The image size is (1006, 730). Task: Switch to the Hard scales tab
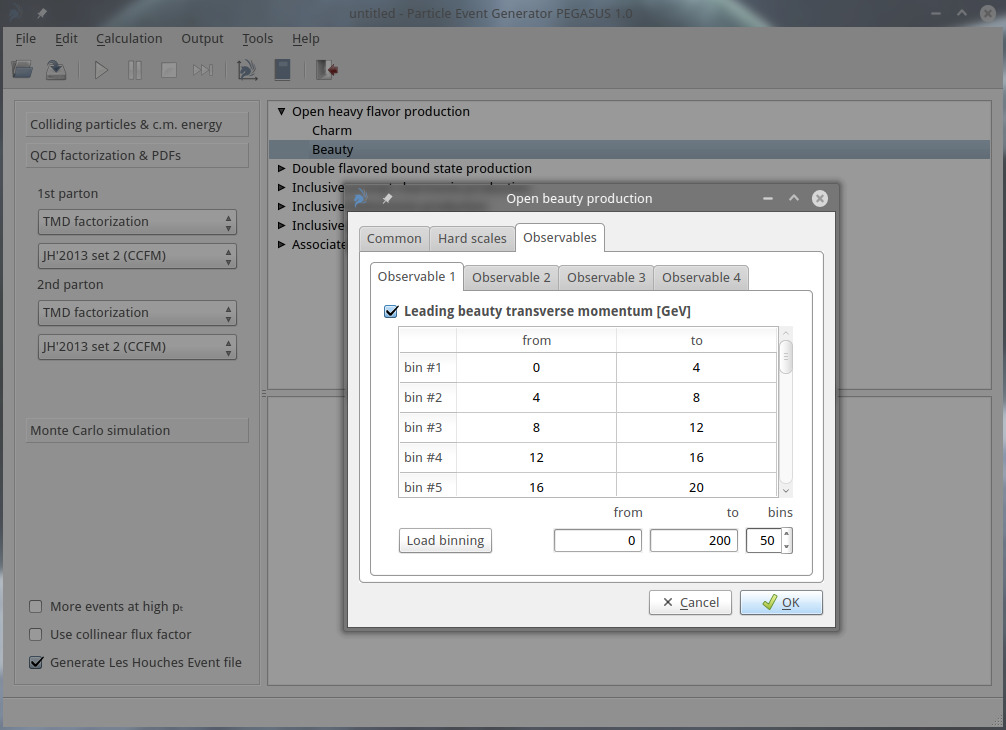coord(472,238)
